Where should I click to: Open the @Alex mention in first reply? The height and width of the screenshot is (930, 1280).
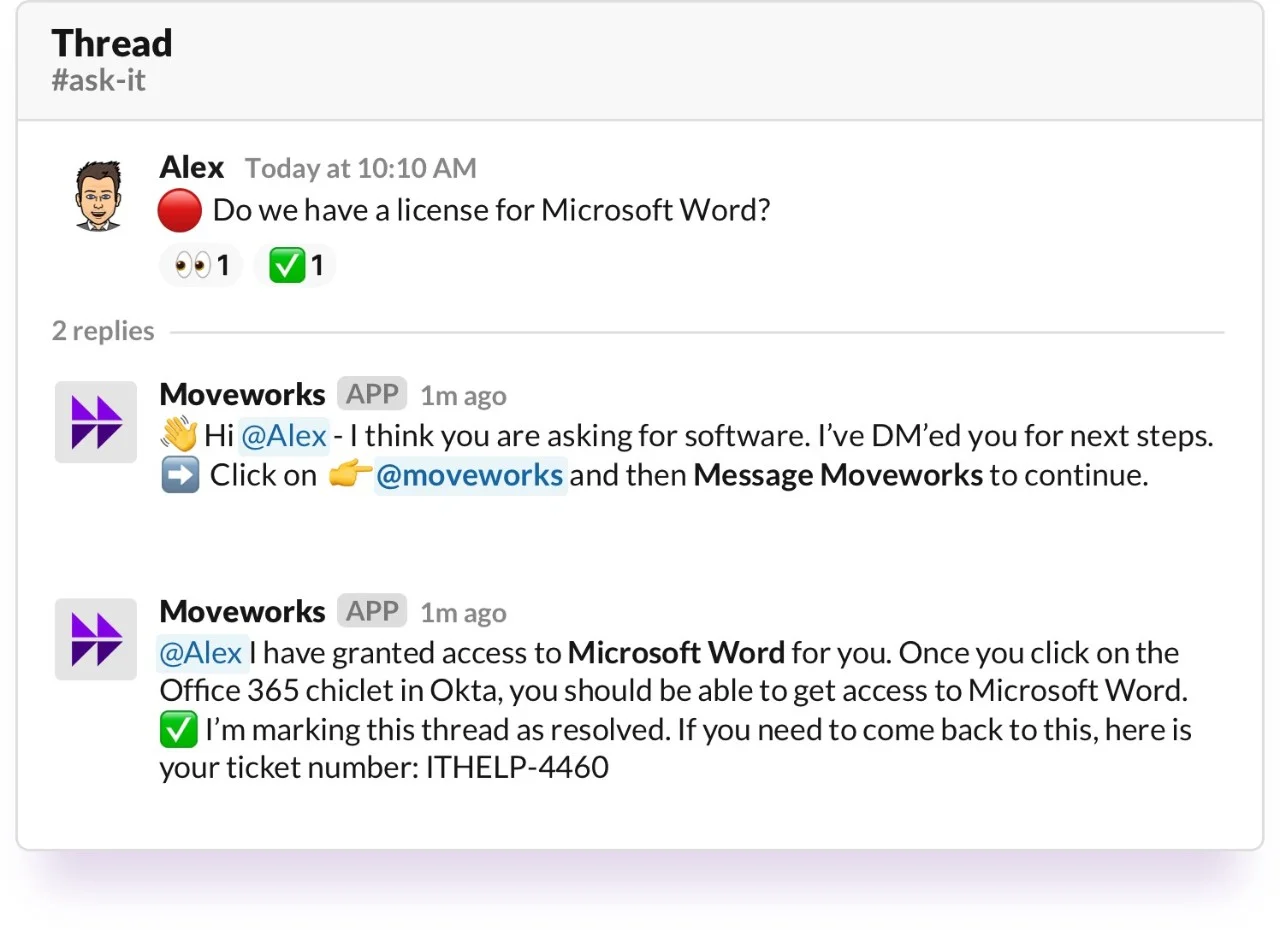pos(283,435)
